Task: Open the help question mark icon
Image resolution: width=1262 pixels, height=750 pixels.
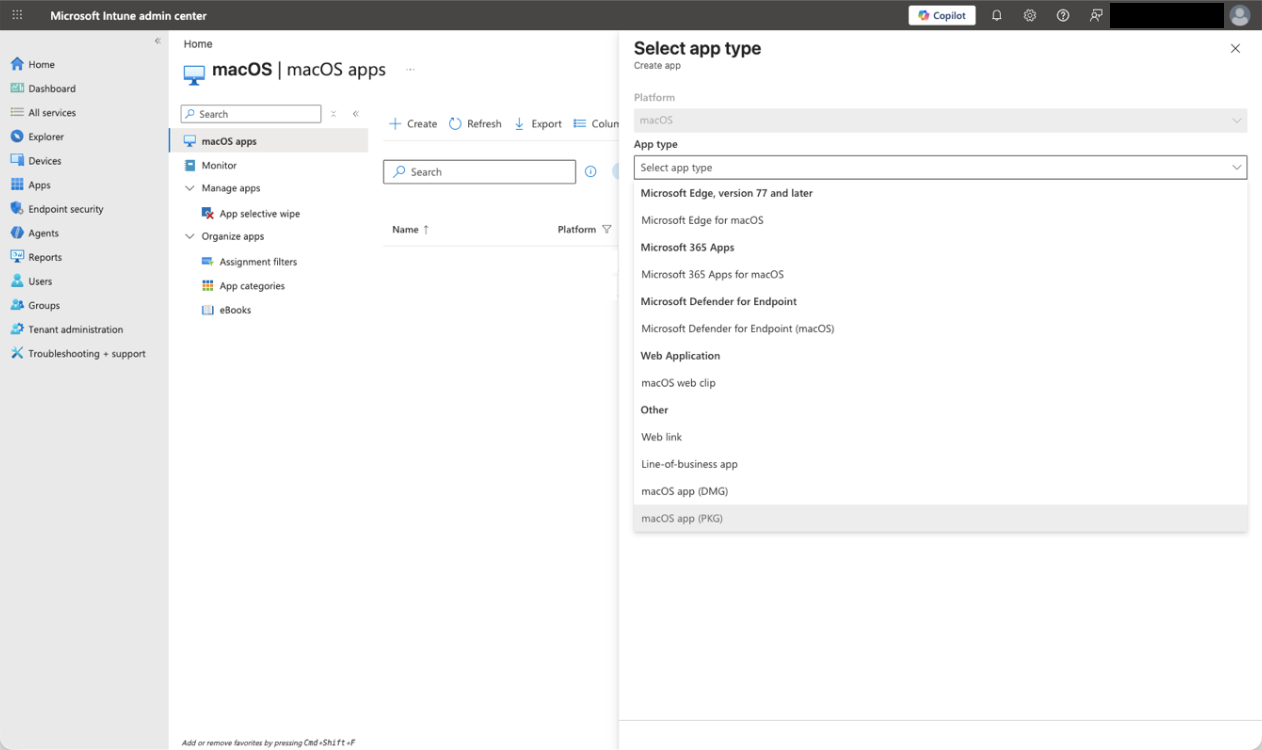Action: [1063, 15]
